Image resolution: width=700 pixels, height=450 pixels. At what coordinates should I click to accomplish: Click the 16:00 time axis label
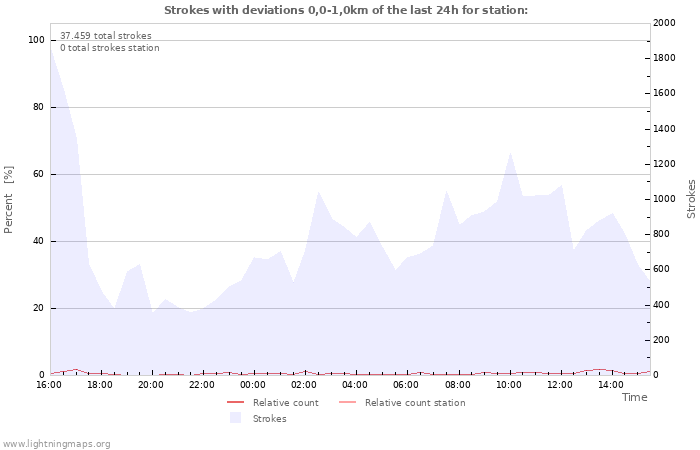coord(49,384)
